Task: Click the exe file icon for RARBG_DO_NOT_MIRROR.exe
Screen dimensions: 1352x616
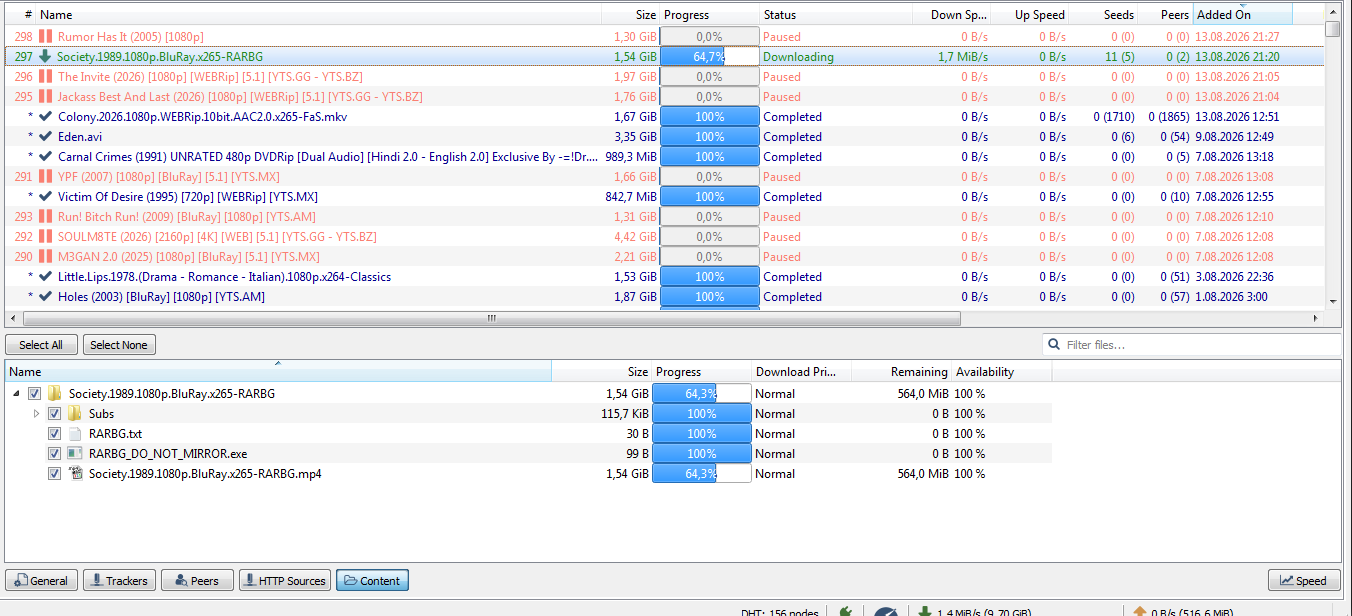Action: click(x=75, y=453)
